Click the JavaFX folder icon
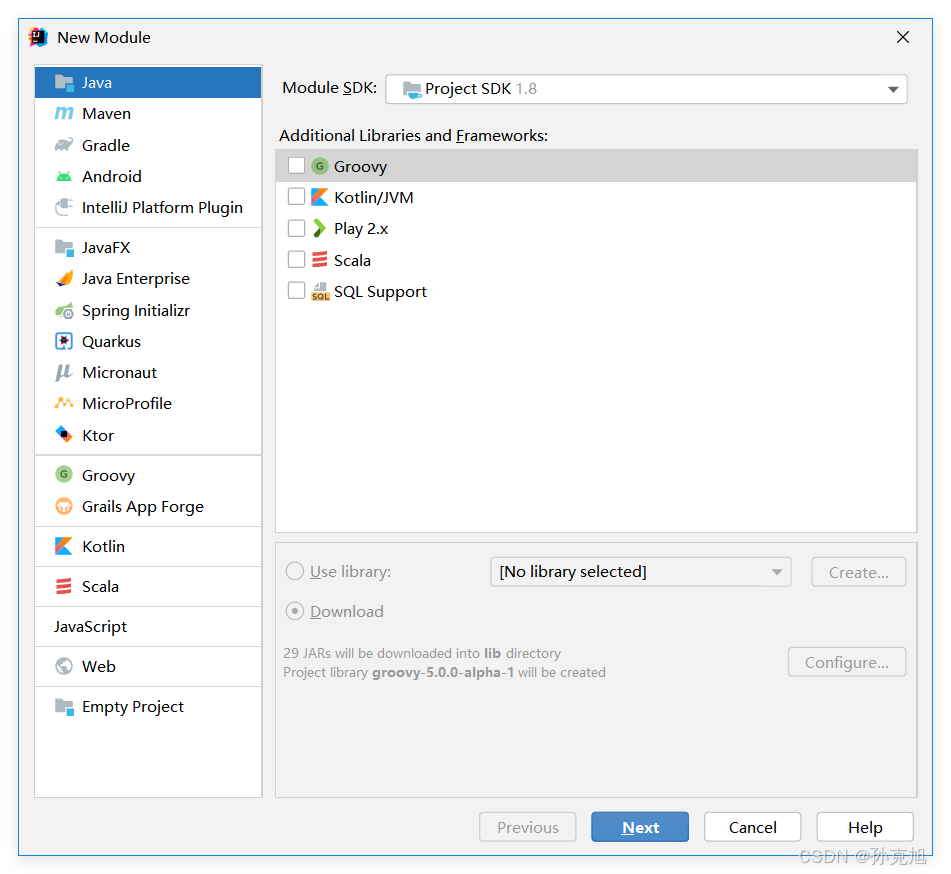Screen dimensions: 951x874 point(64,247)
